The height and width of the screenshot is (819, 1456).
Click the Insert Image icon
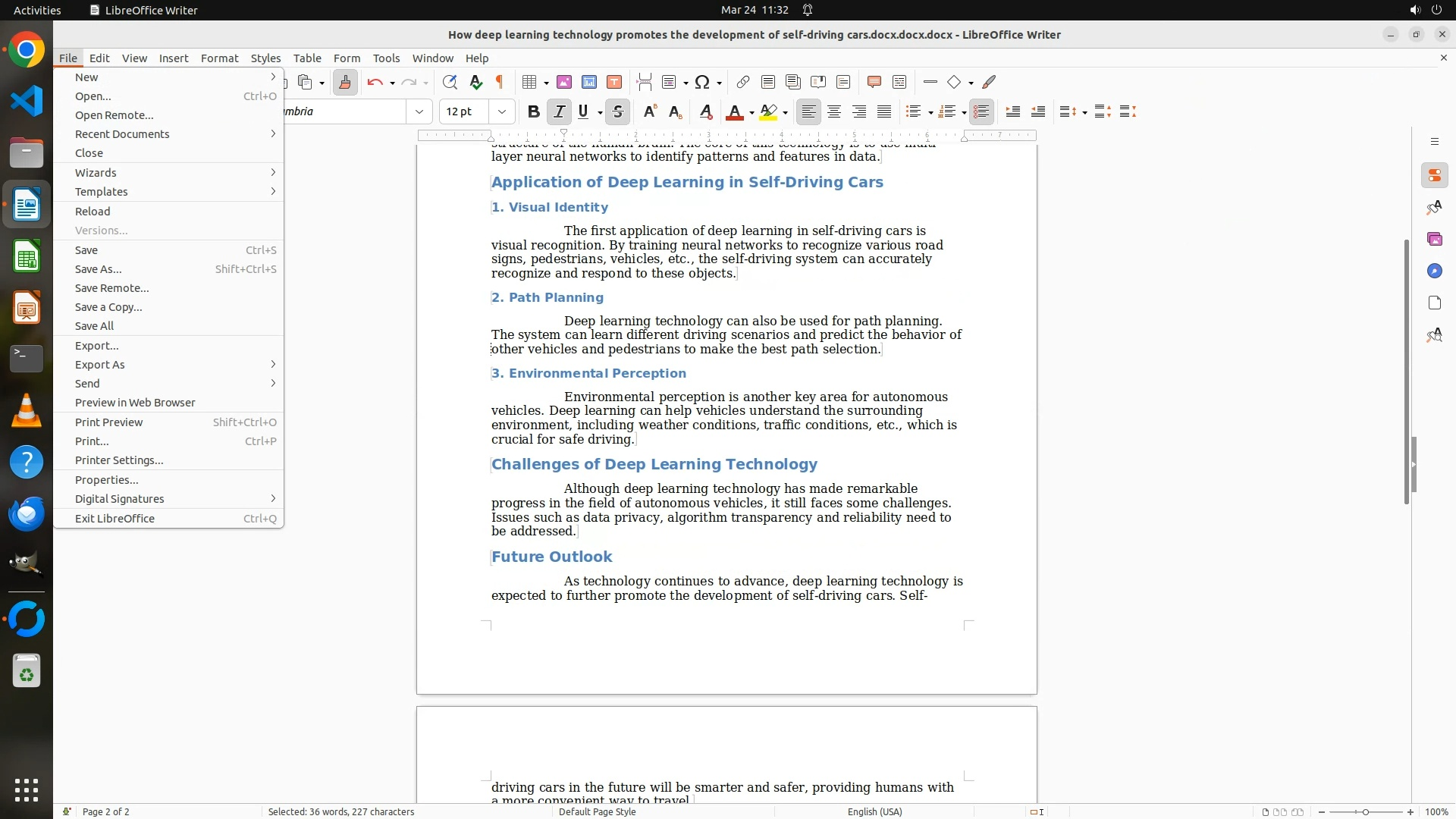[564, 82]
